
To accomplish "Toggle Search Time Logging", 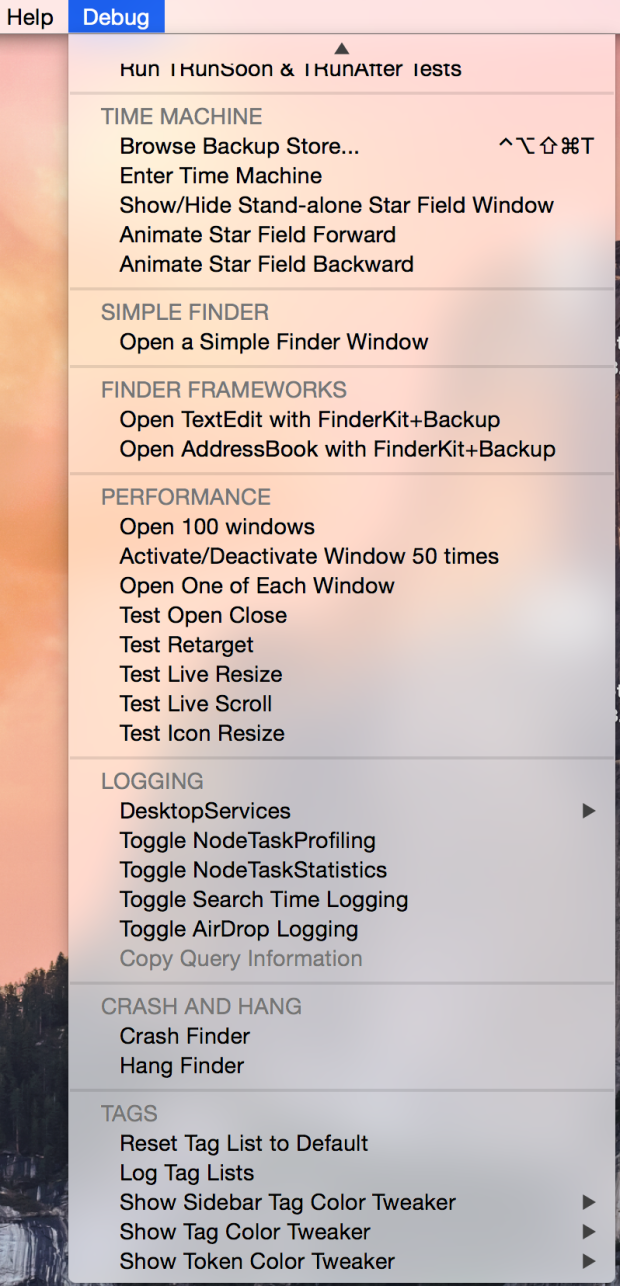I will [x=263, y=900].
